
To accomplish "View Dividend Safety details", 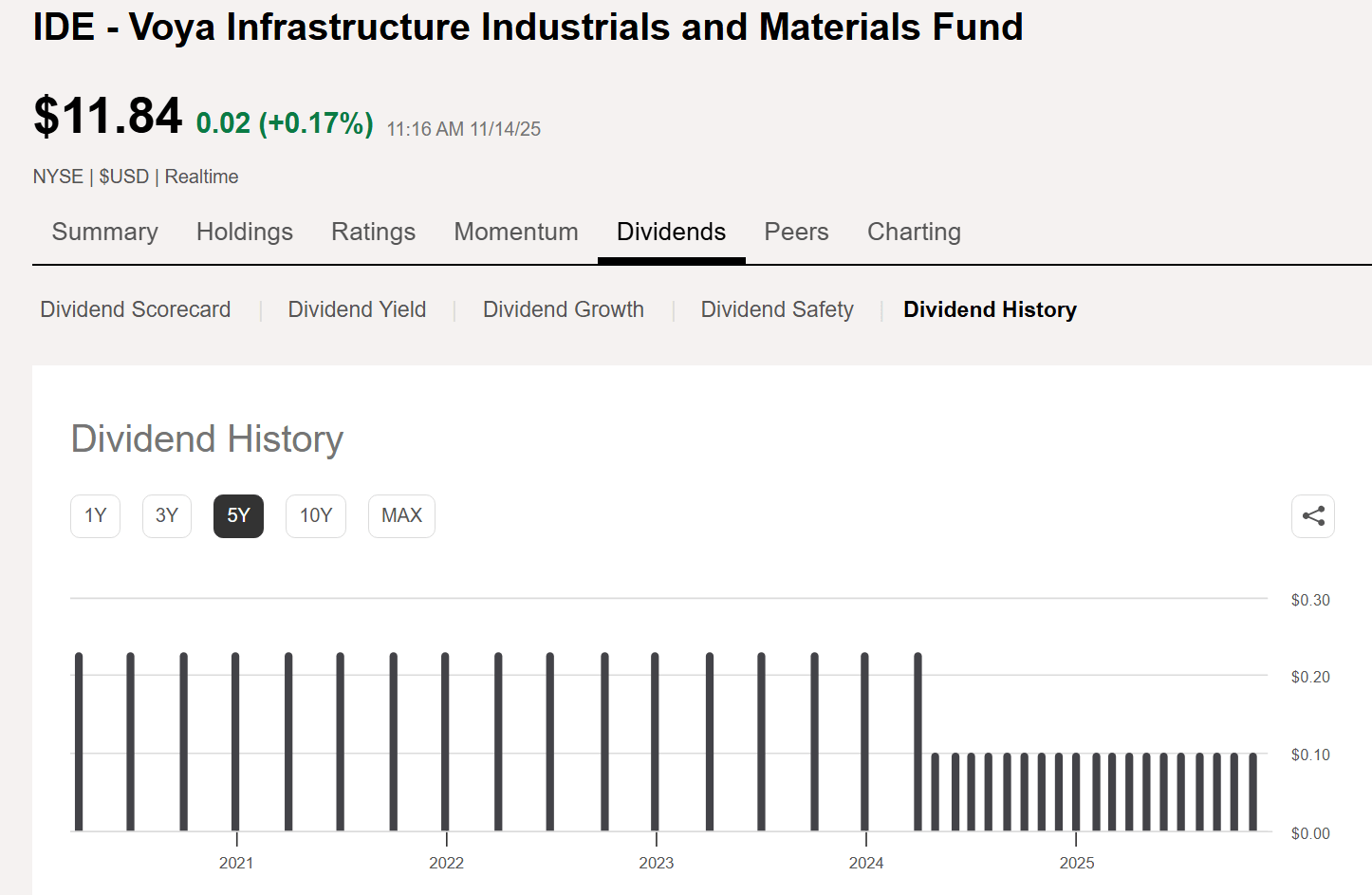I will point(777,309).
